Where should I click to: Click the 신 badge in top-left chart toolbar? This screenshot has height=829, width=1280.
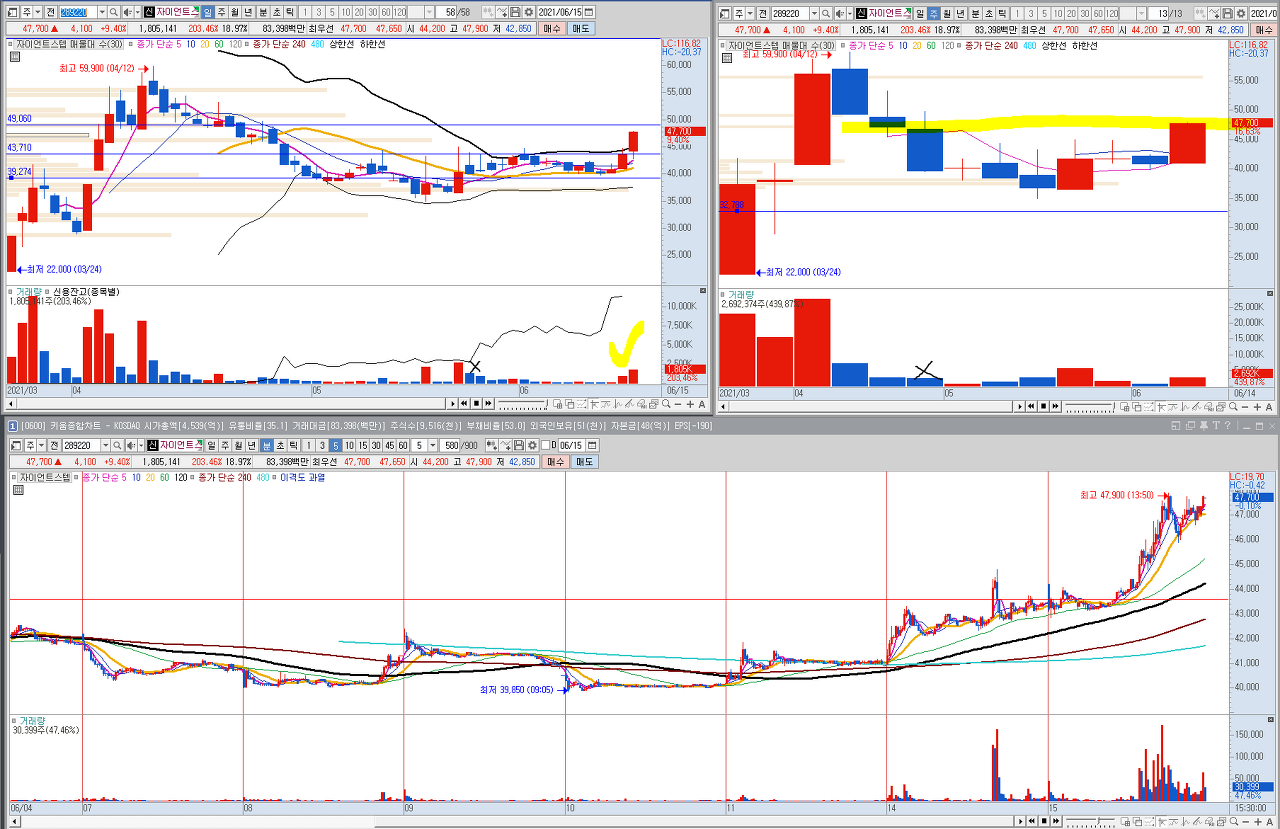[x=149, y=12]
